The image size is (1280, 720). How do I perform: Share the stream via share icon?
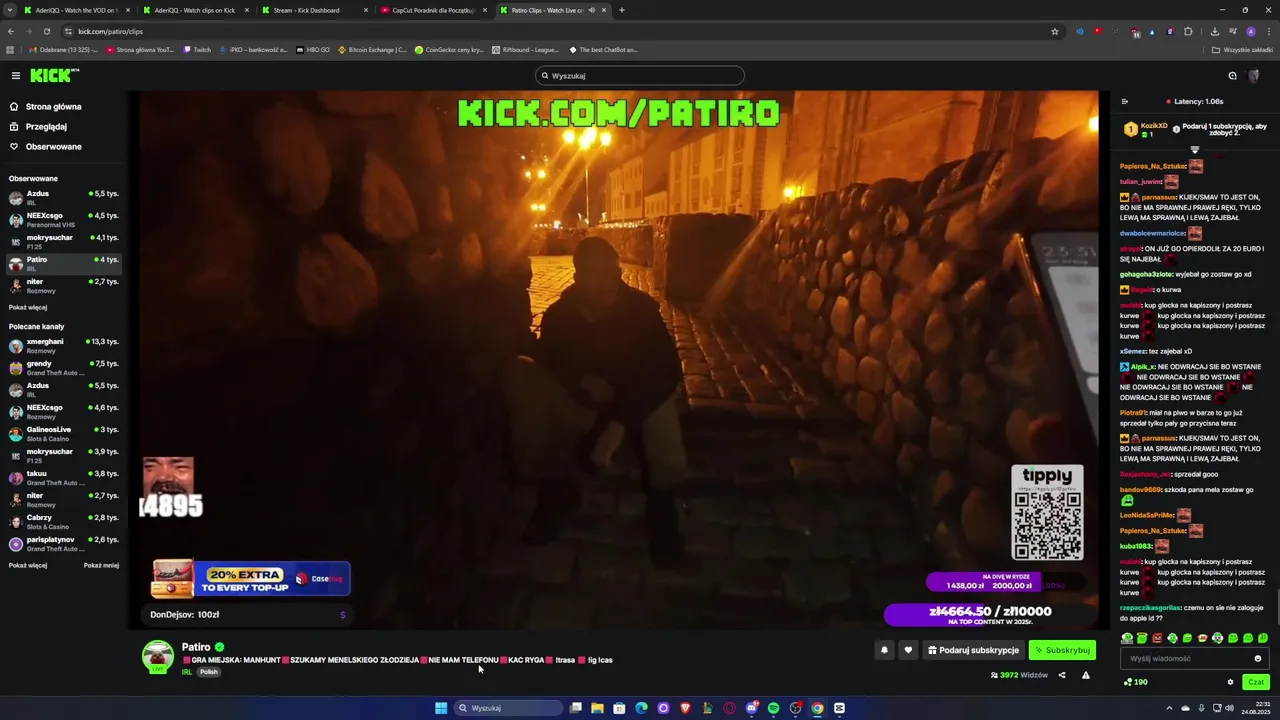(x=1062, y=675)
